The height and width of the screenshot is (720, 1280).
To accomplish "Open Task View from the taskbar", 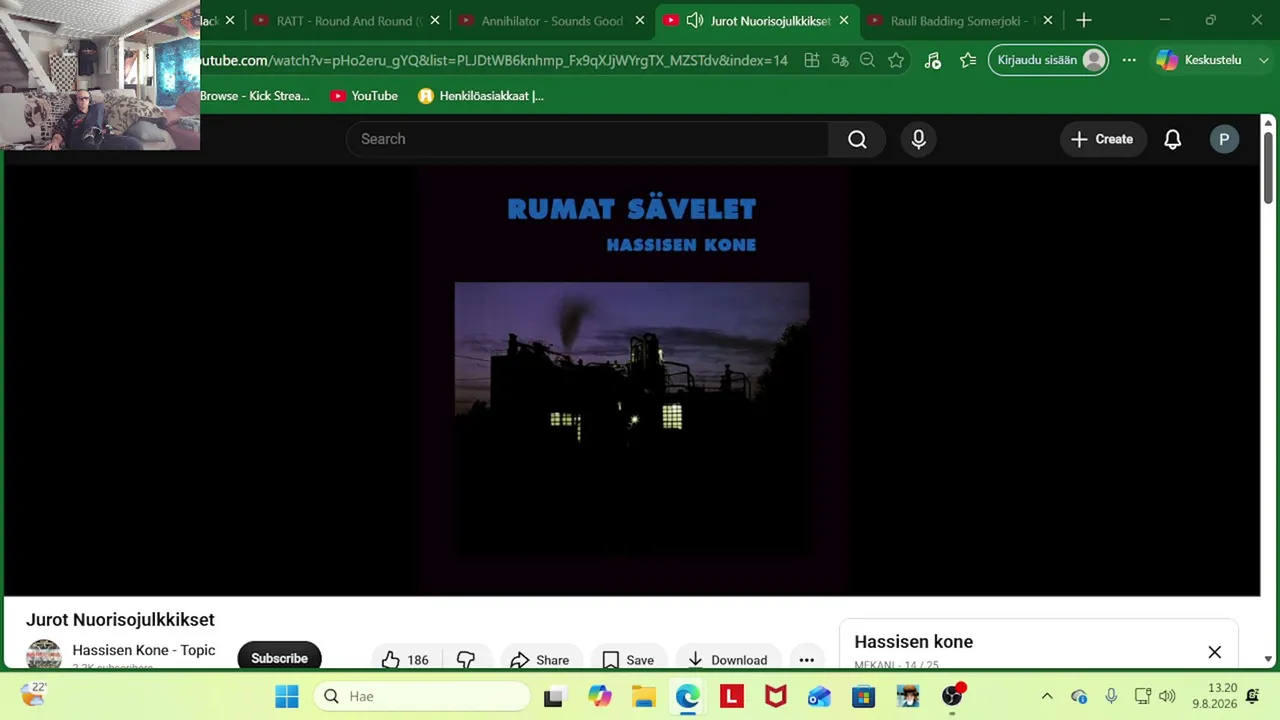I will click(553, 696).
